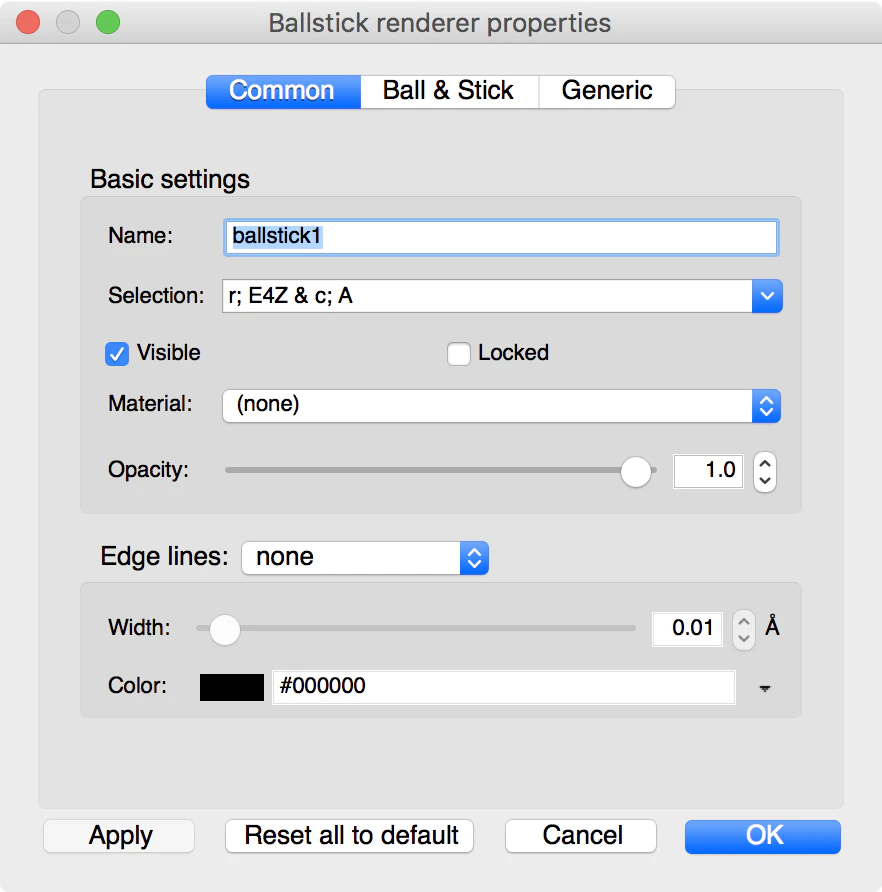882x892 pixels.
Task: Click edge width stepper up arrow
Action: [x=744, y=621]
